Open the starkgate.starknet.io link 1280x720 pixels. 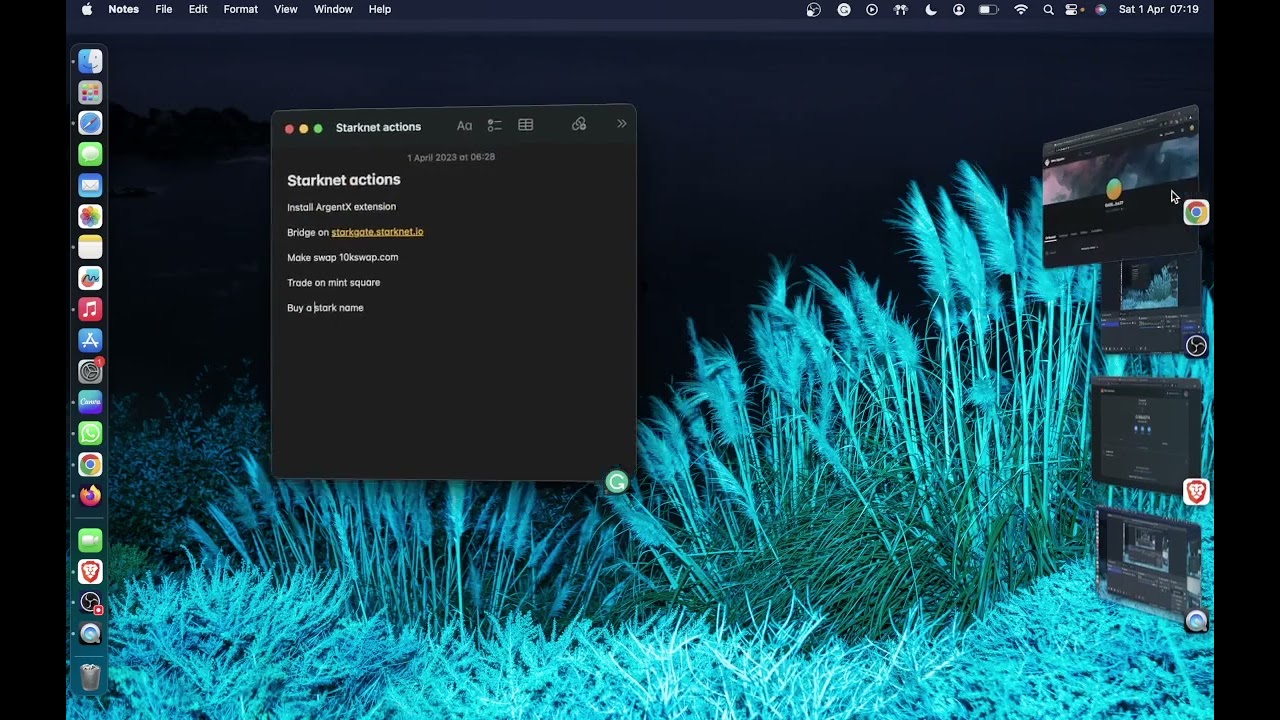[x=377, y=232]
